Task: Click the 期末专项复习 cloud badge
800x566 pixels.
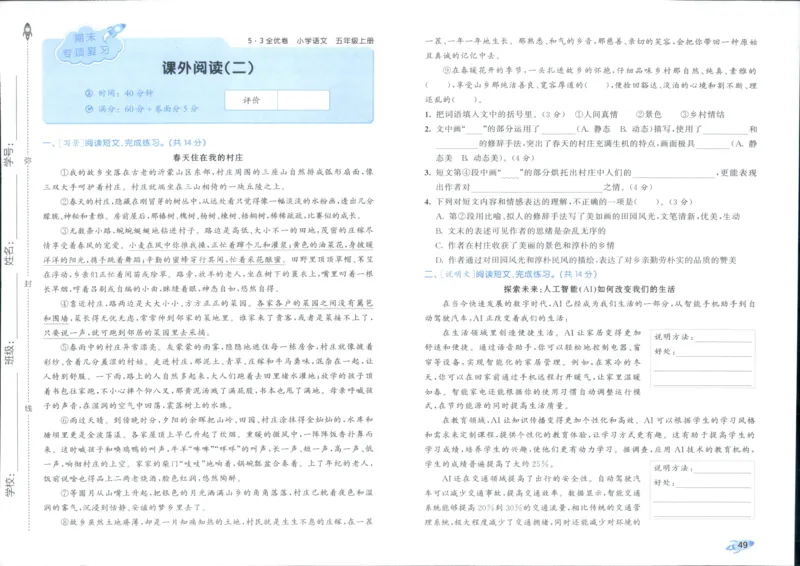Action: (90, 45)
